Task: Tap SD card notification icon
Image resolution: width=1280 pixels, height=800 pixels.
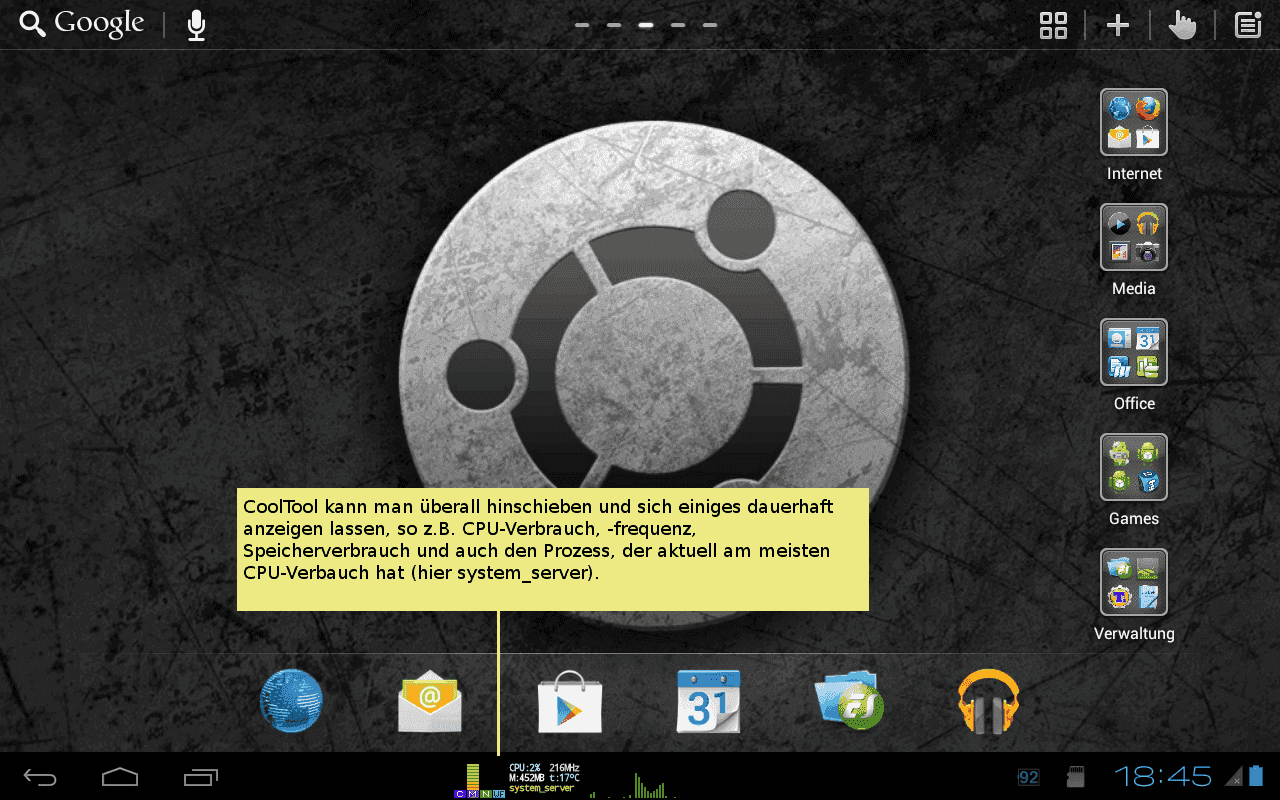Action: tap(1076, 777)
